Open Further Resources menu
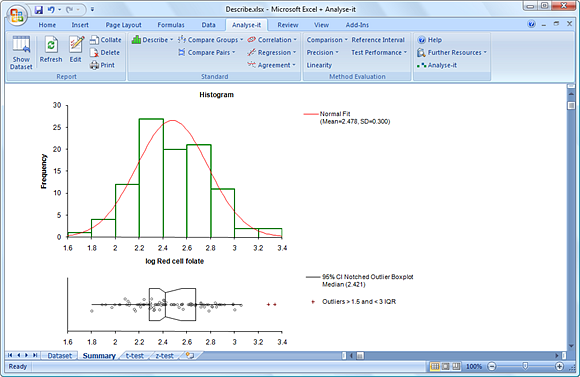 [452, 53]
